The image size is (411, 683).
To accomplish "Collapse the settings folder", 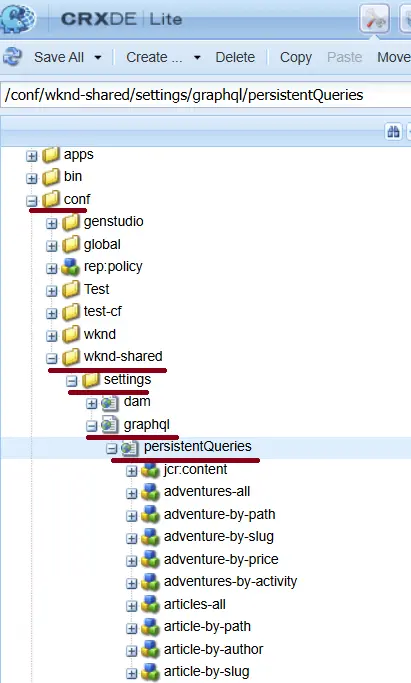I will [x=71, y=381].
